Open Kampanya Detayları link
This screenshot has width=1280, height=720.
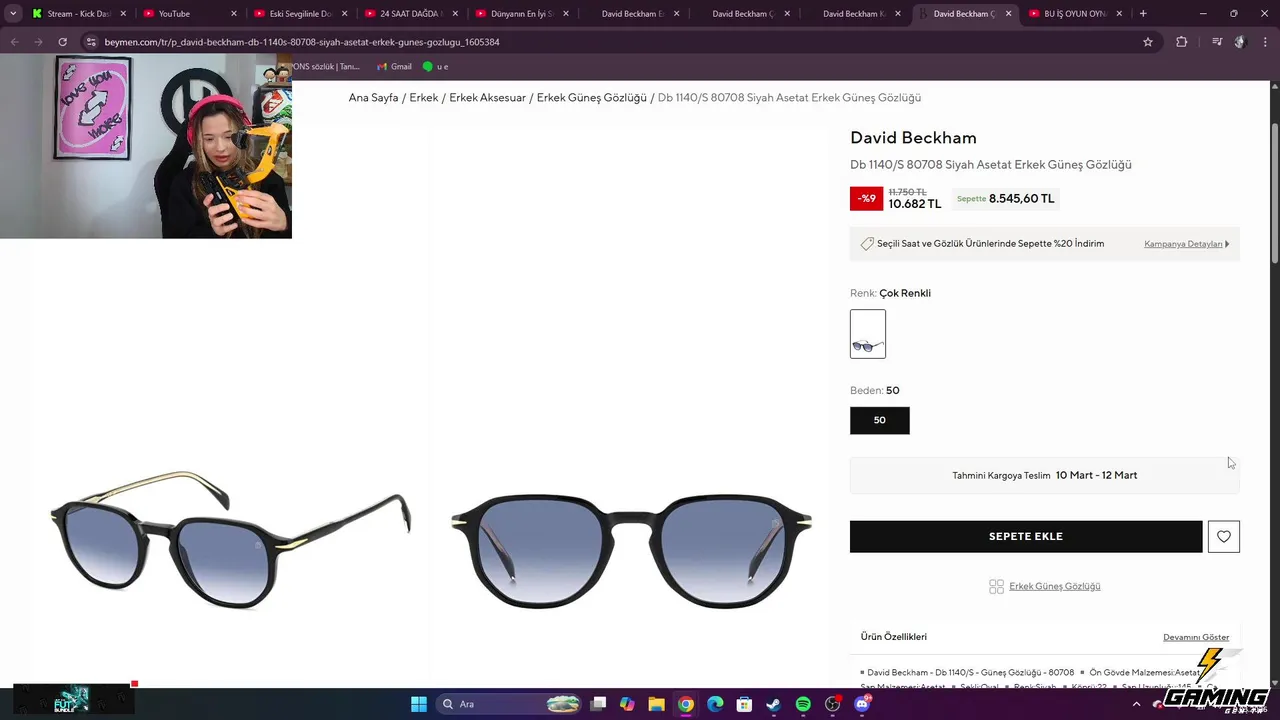[x=1186, y=244]
